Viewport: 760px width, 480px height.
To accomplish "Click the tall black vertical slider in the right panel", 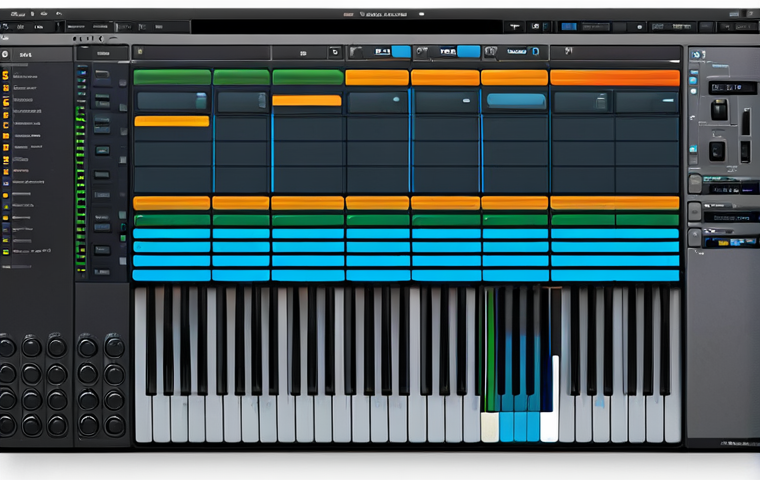I will [x=746, y=122].
